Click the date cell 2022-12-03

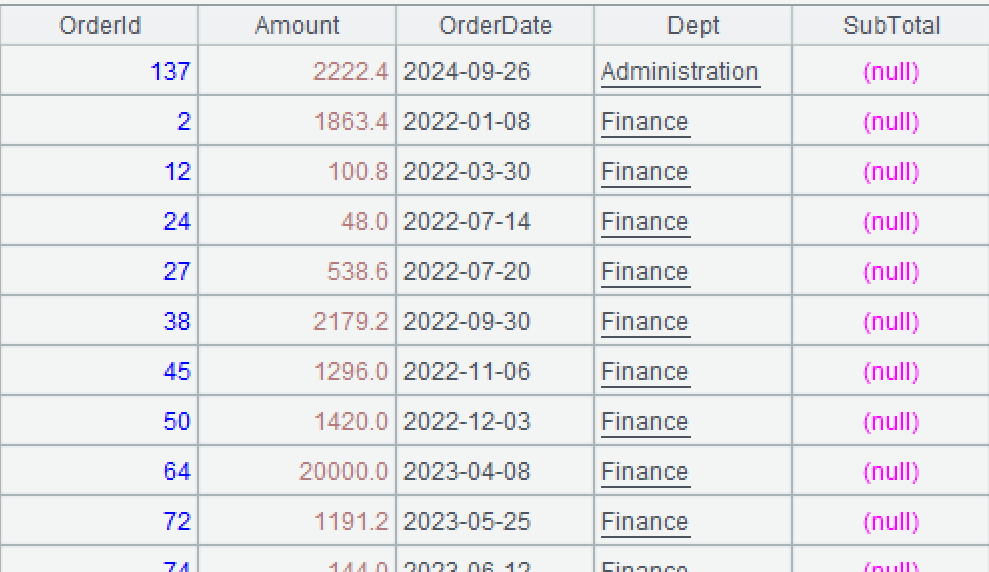pyautogui.click(x=467, y=422)
